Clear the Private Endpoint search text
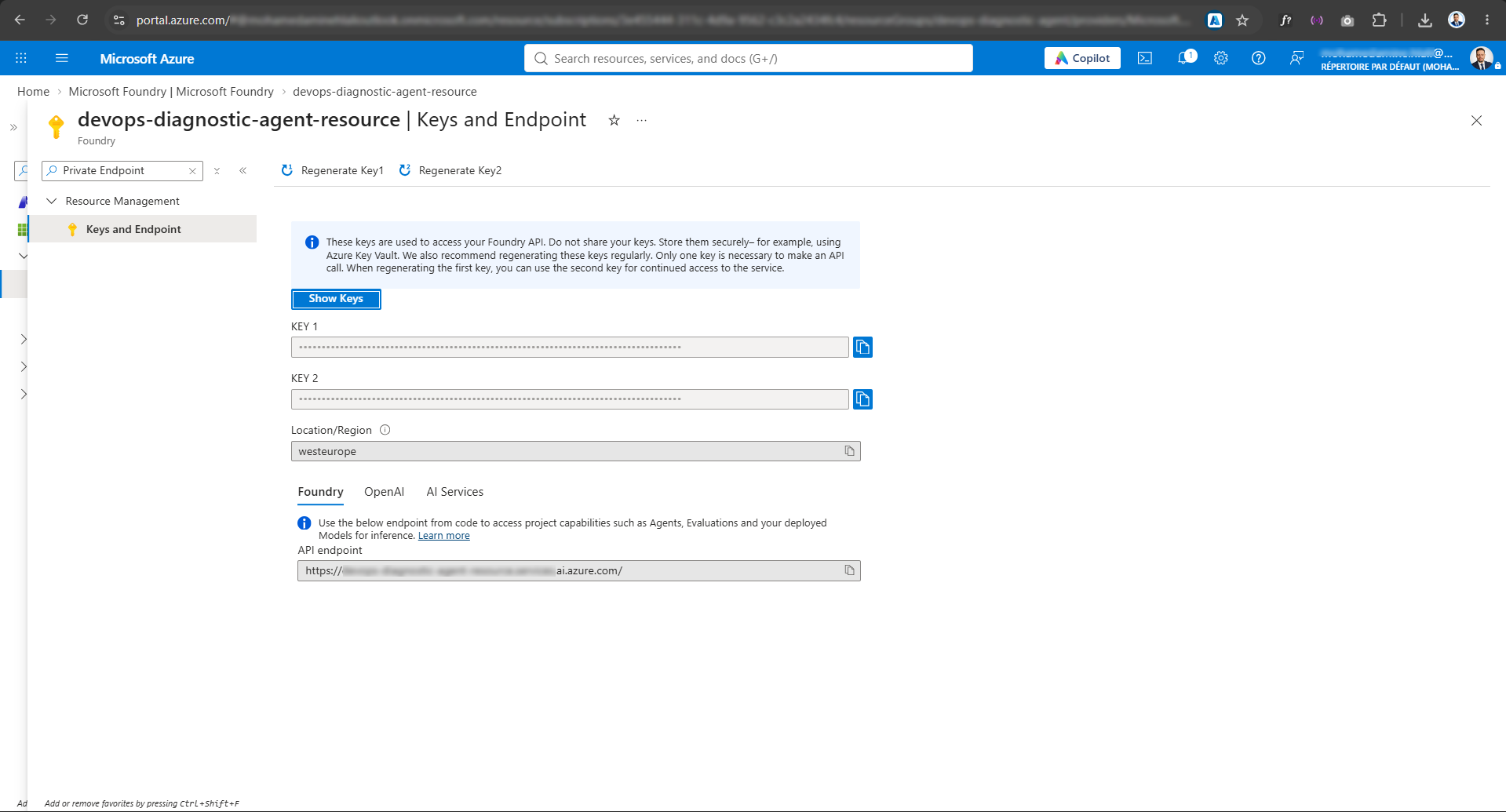The image size is (1506, 812). (192, 171)
